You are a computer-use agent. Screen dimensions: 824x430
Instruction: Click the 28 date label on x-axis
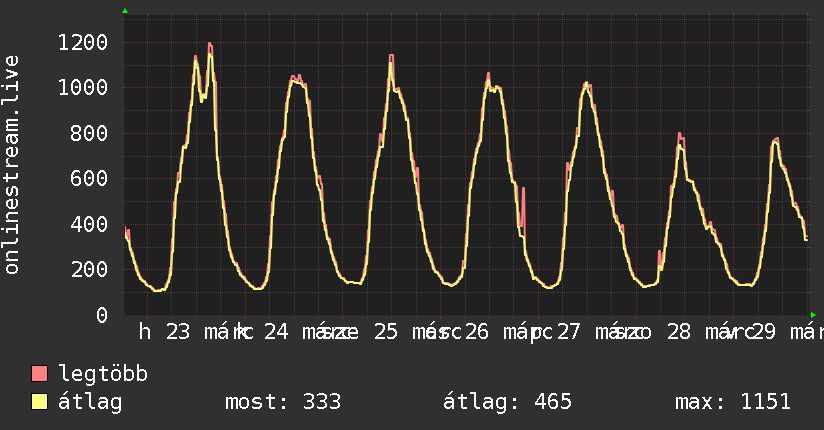(678, 332)
